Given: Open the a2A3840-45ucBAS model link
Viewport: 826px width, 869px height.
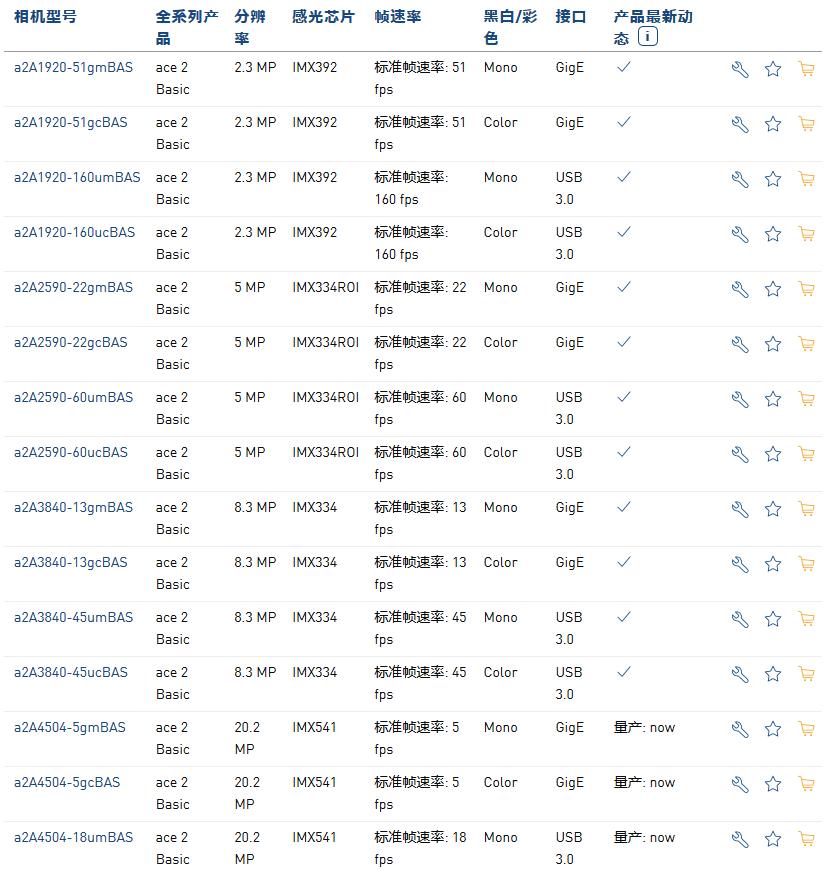Looking at the screenshot, I should 70,672.
